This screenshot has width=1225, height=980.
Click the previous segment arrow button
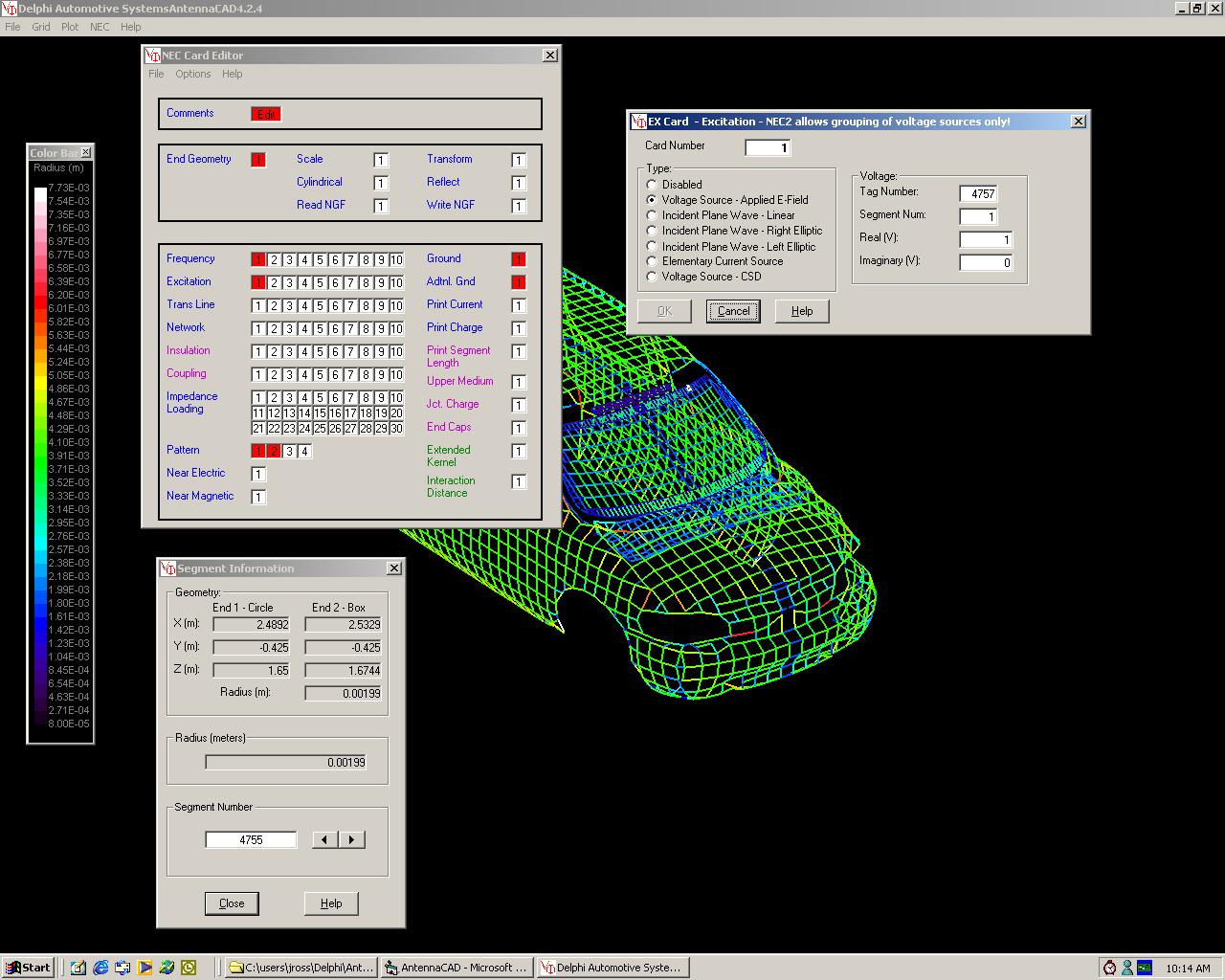pyautogui.click(x=325, y=839)
